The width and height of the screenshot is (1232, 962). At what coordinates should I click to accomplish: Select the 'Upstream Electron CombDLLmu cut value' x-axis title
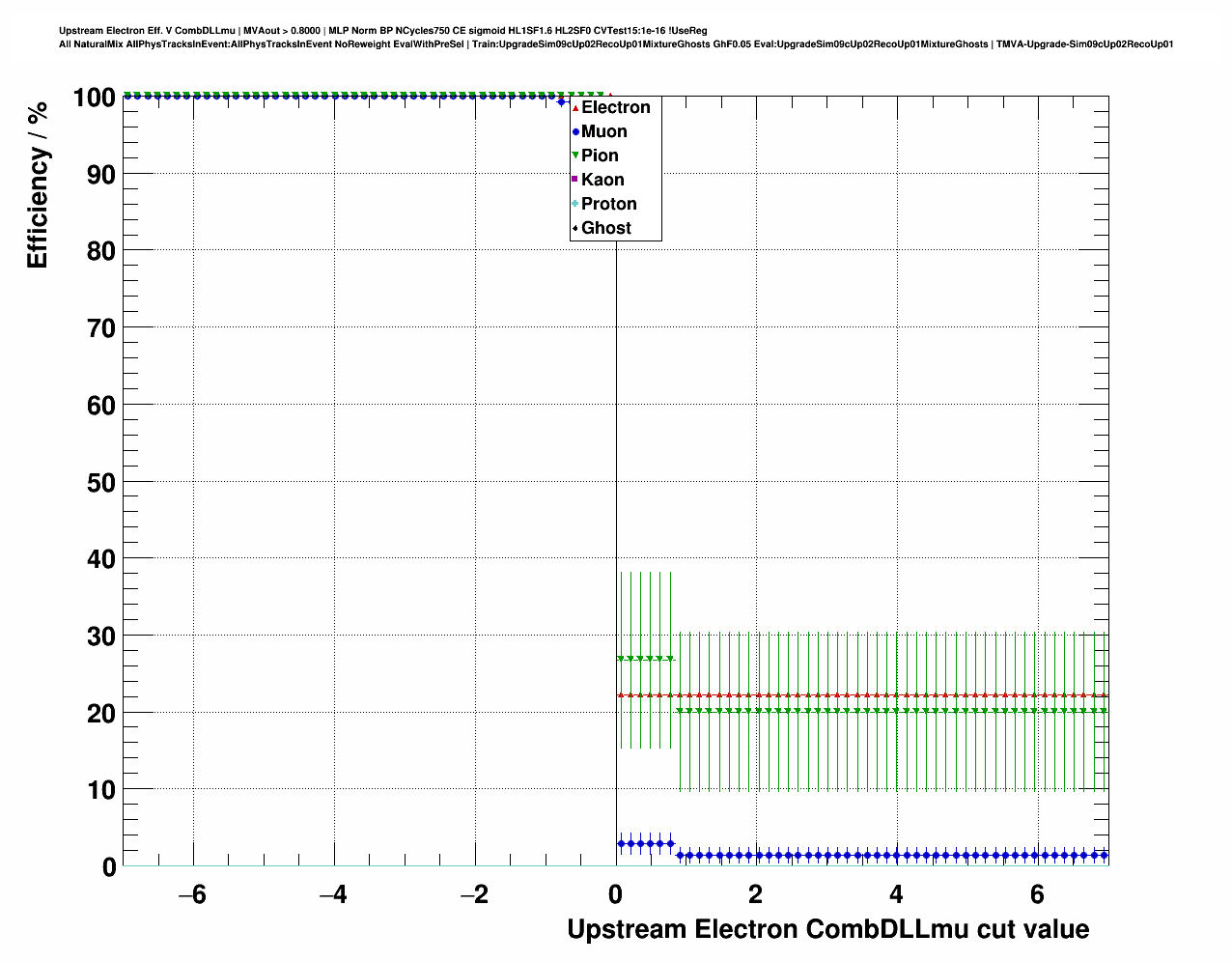coord(828,930)
